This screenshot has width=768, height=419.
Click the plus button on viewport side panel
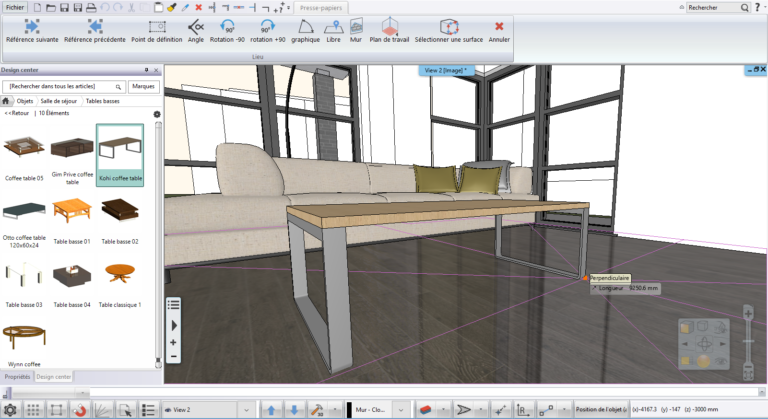(173, 342)
